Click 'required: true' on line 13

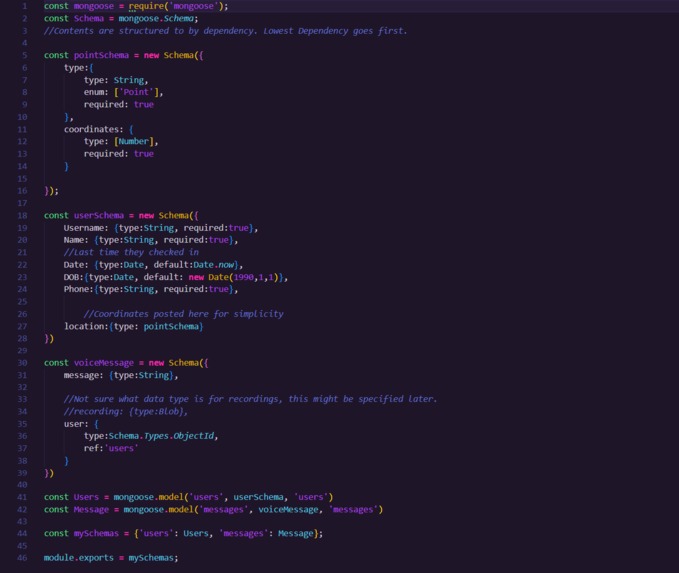pyautogui.click(x=119, y=154)
